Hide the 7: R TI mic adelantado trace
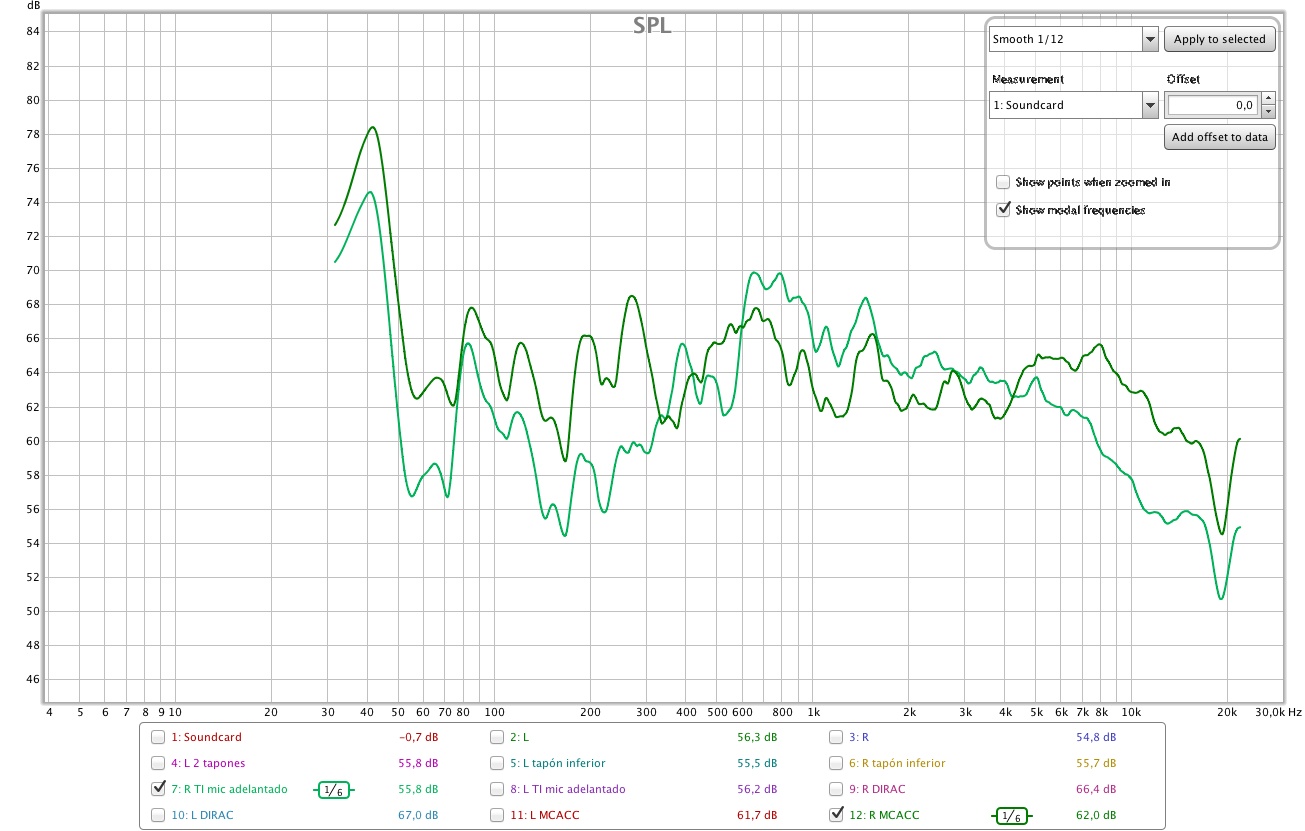This screenshot has width=1305, height=831. (158, 789)
